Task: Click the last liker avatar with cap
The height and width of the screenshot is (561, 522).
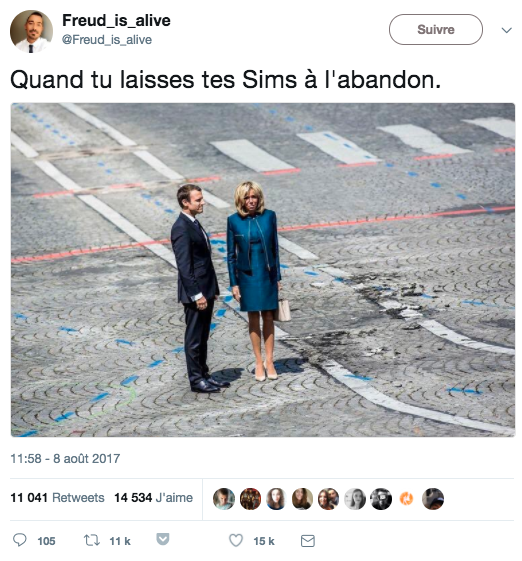Action: click(433, 498)
